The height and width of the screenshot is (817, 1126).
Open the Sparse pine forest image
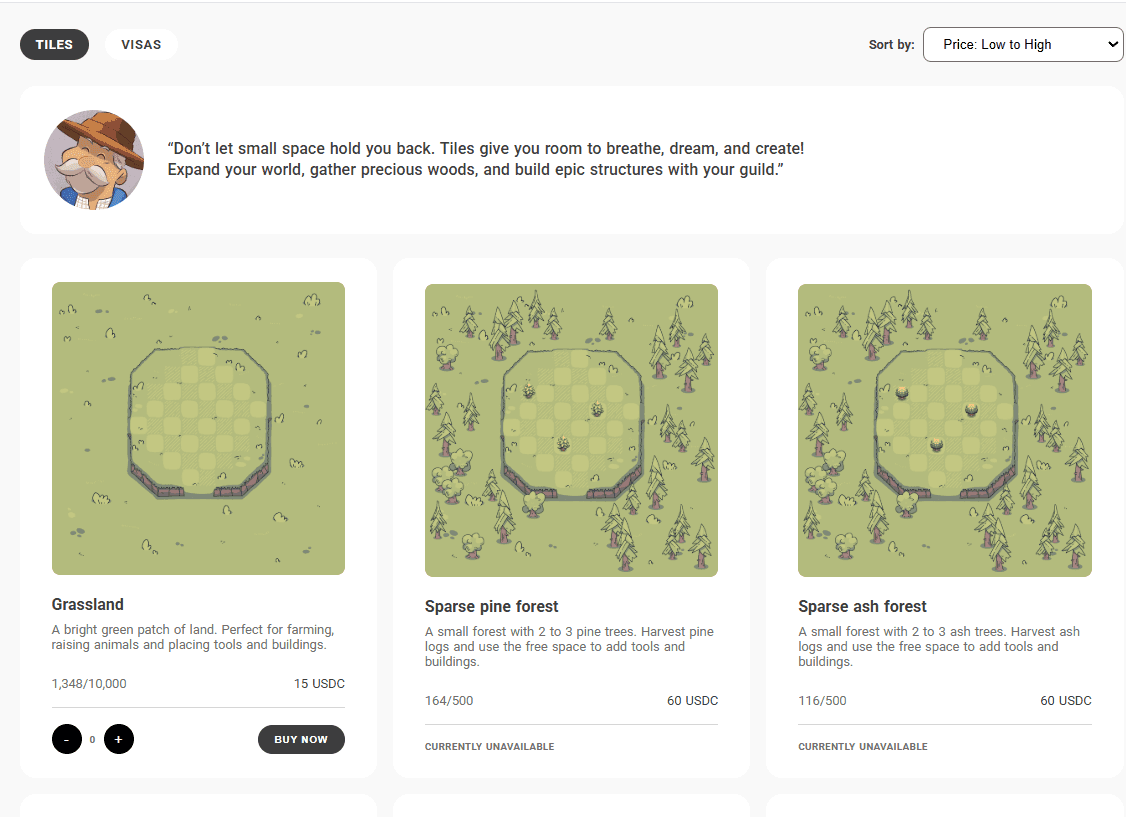click(571, 430)
